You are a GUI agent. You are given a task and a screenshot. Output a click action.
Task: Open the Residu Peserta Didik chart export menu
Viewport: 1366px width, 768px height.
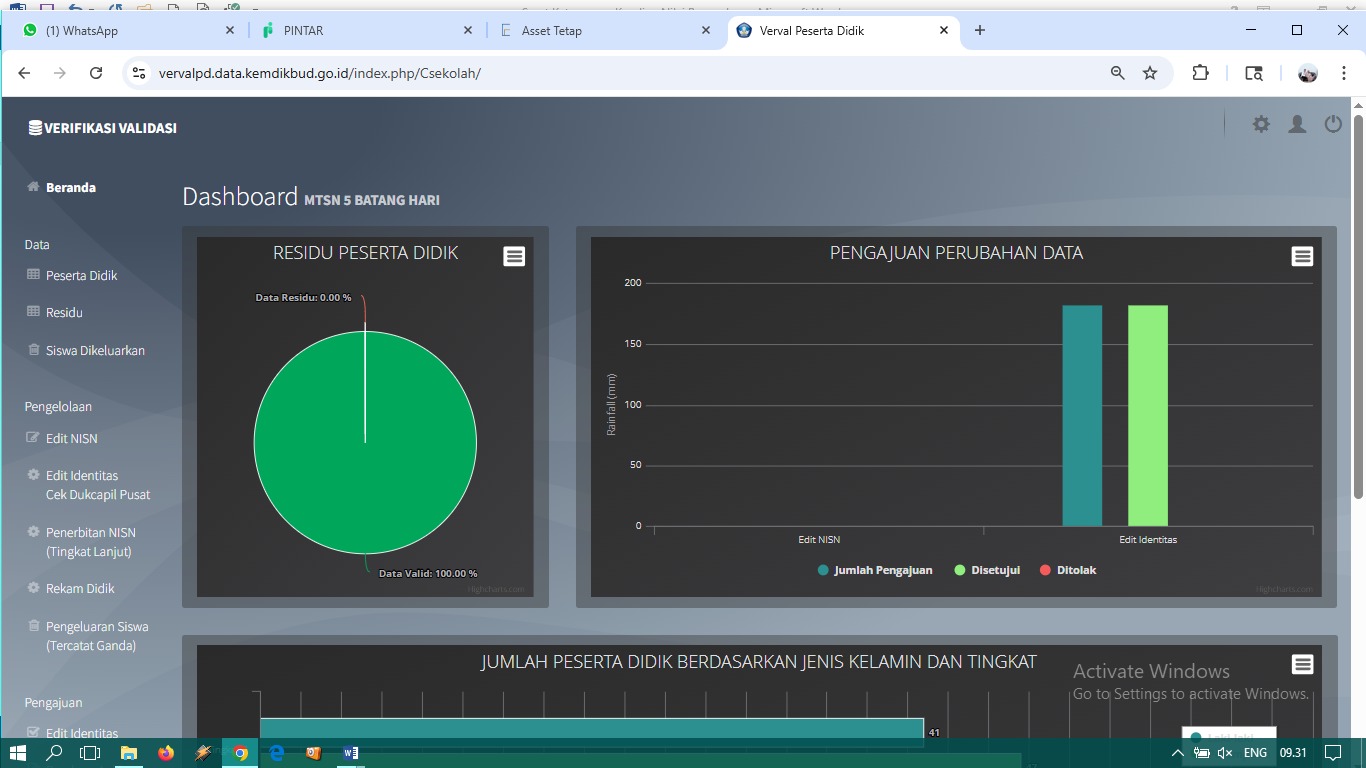(514, 256)
